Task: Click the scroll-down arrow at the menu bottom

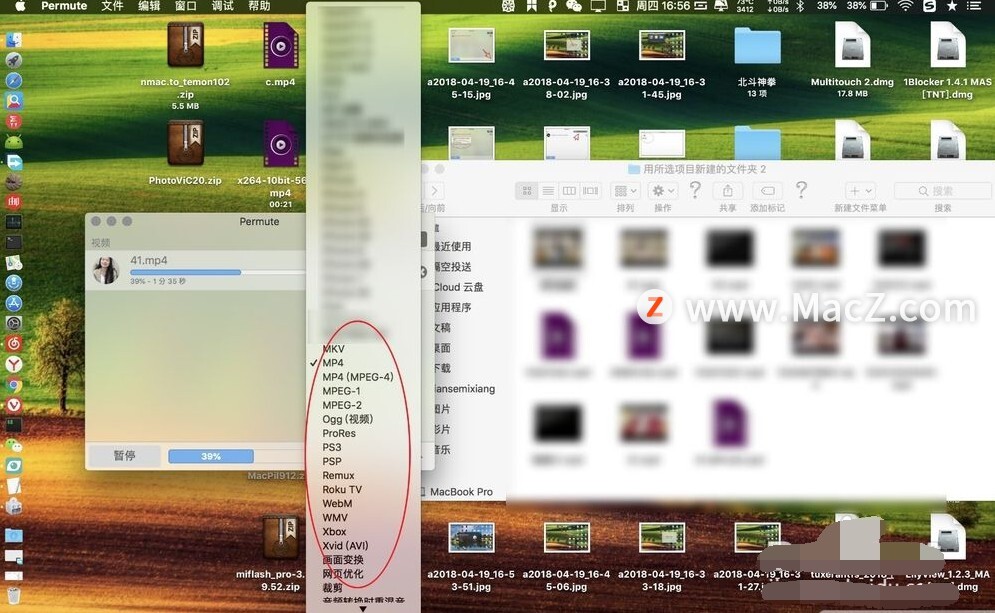Action: (x=363, y=609)
